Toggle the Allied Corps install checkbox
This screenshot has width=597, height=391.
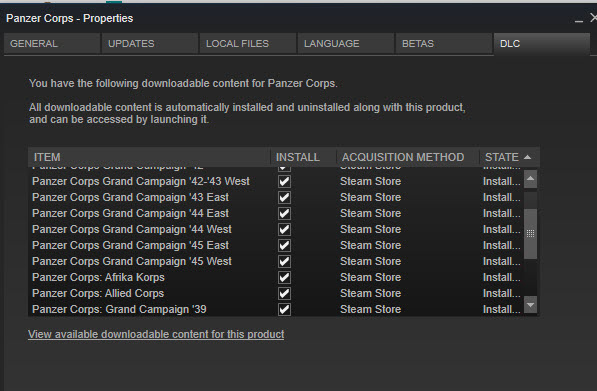tap(284, 294)
